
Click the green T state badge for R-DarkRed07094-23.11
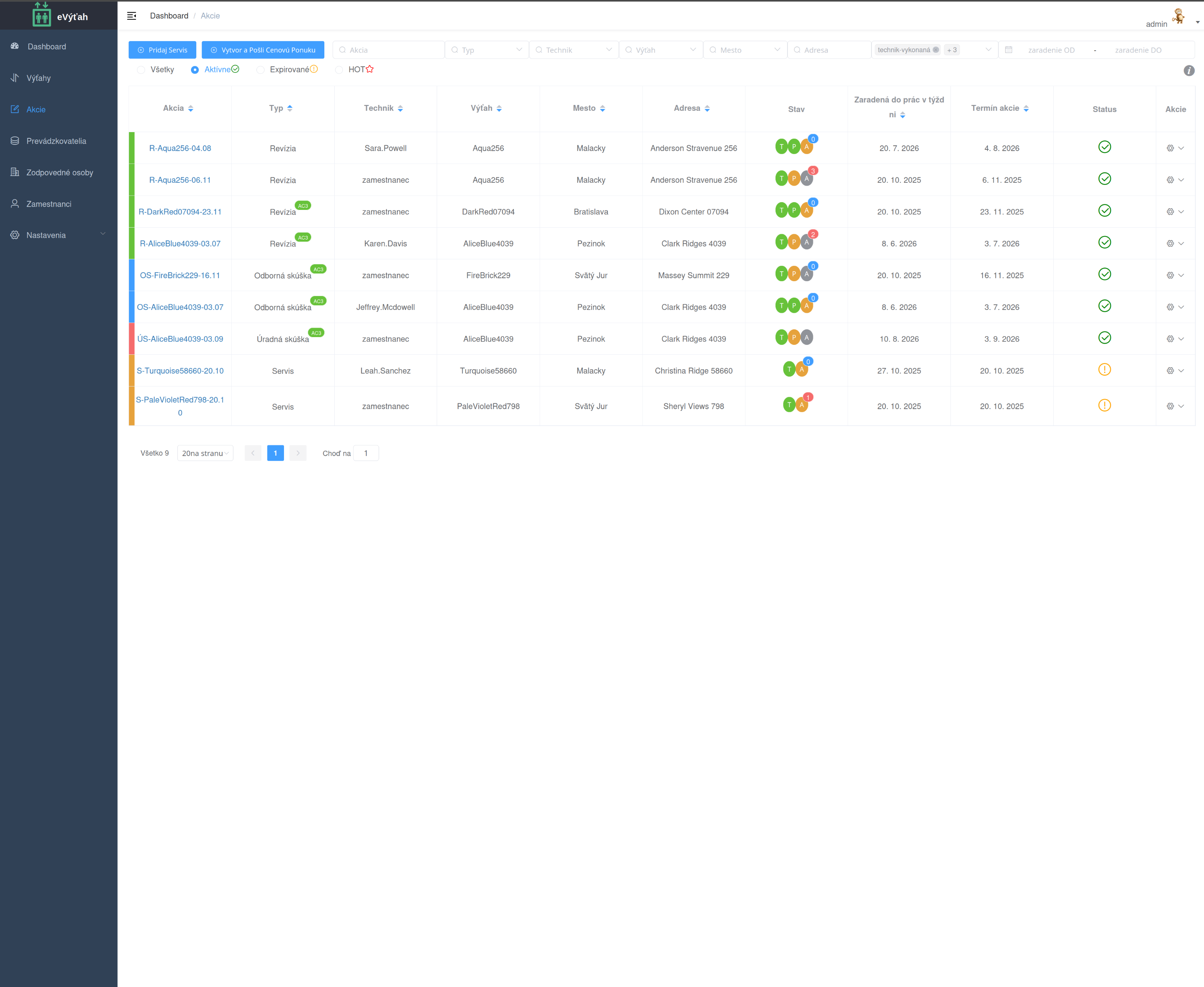(x=781, y=210)
